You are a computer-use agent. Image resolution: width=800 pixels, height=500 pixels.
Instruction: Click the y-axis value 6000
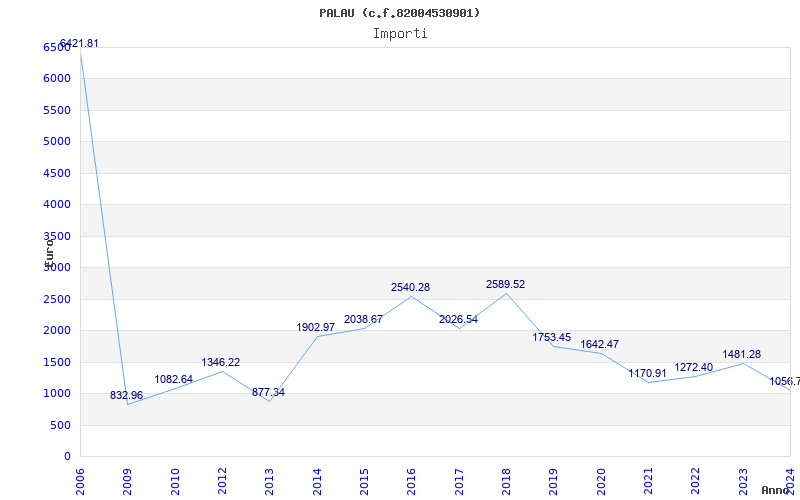[57, 79]
